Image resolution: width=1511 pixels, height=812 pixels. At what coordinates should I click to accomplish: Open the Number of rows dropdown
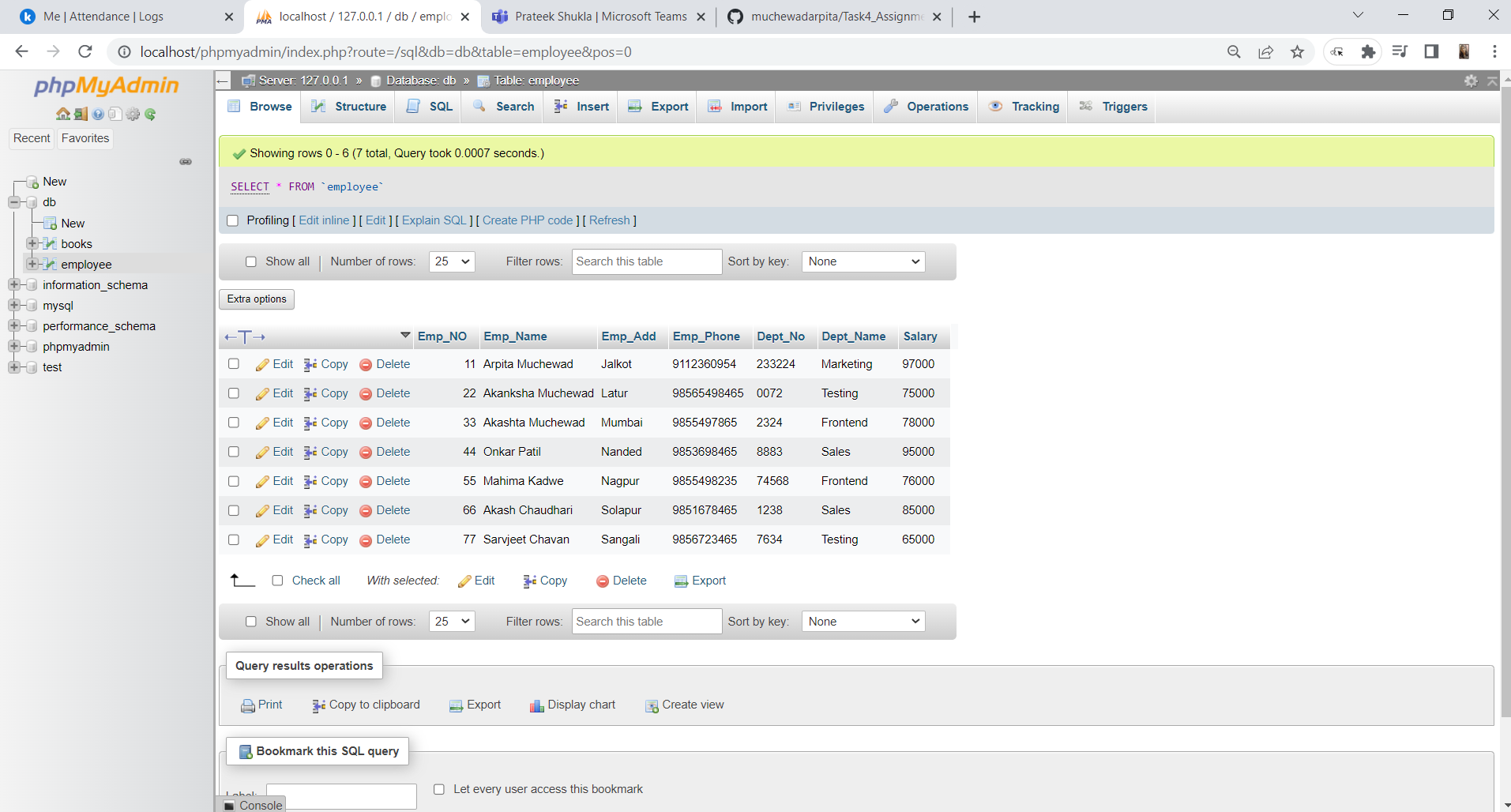coord(451,261)
